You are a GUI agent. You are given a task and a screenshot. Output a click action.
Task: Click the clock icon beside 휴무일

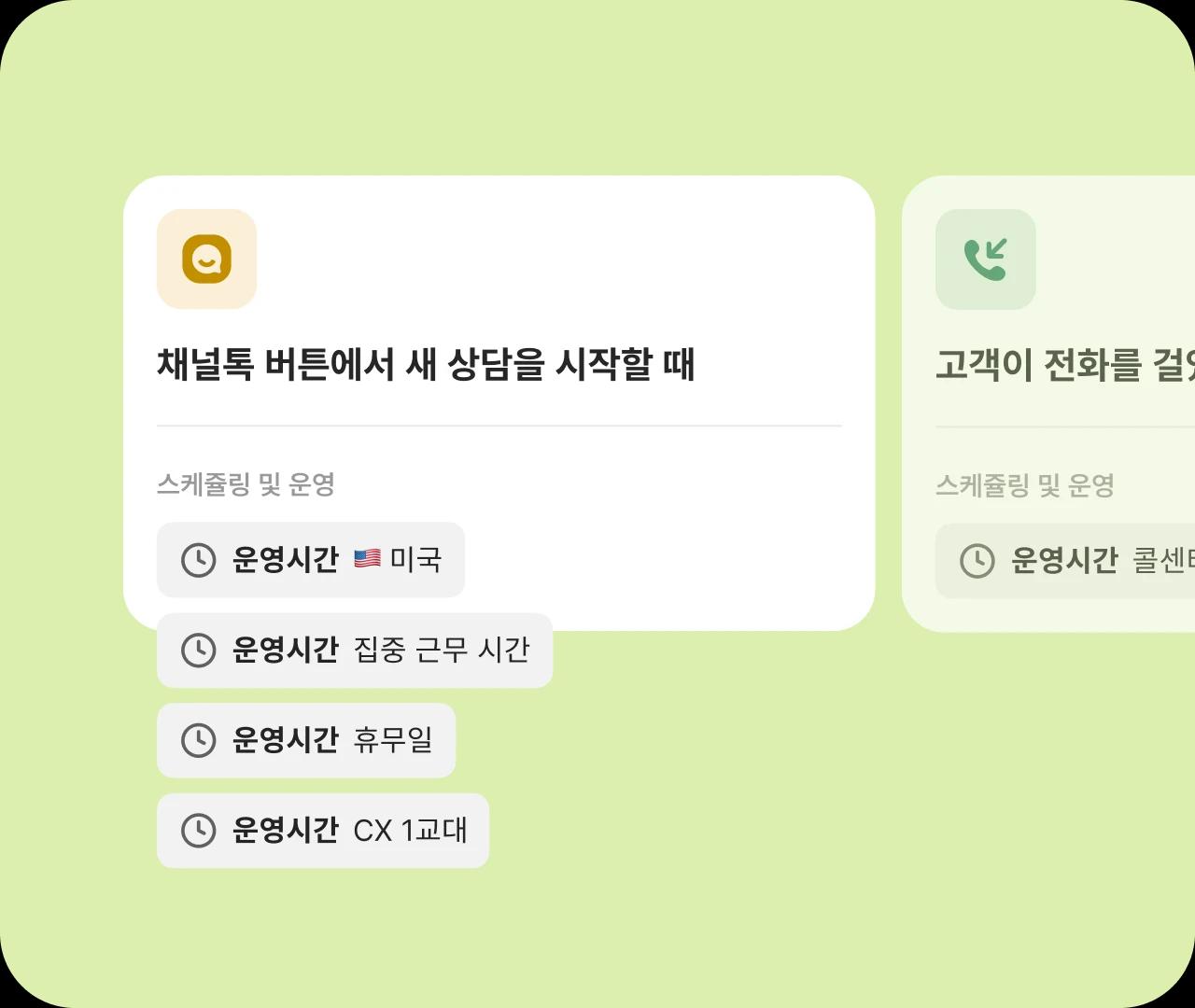[x=198, y=740]
